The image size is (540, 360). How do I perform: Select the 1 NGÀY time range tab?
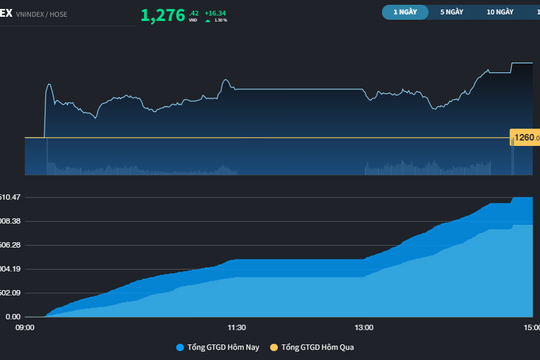click(x=405, y=12)
